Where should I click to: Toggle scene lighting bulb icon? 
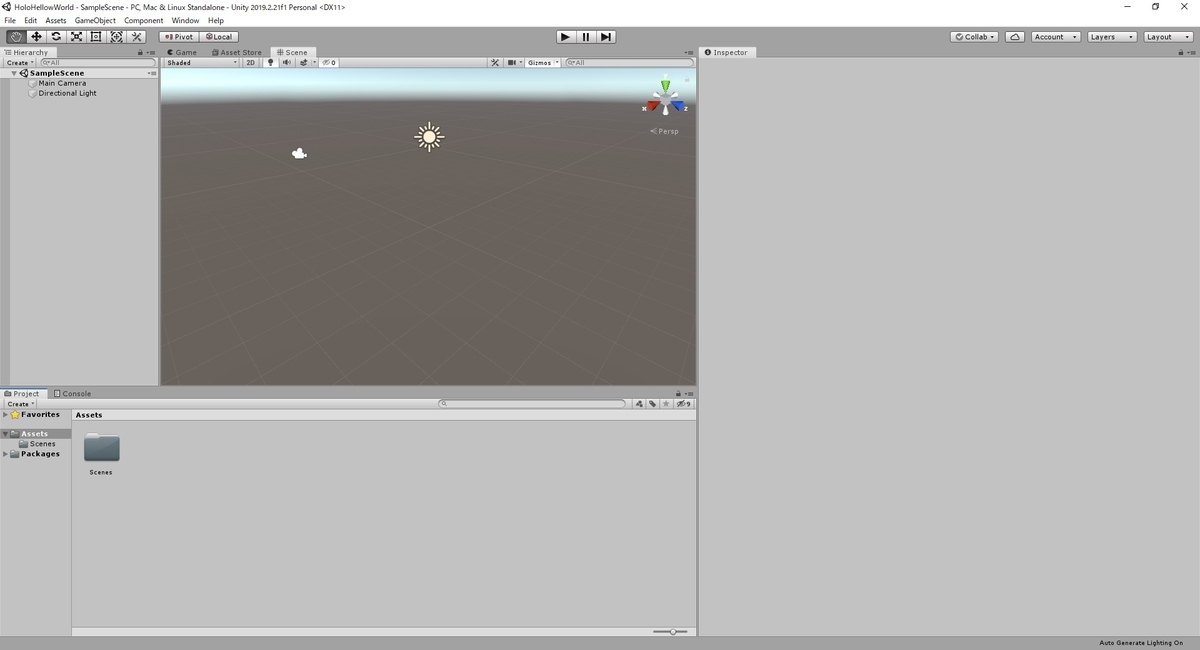(270, 62)
